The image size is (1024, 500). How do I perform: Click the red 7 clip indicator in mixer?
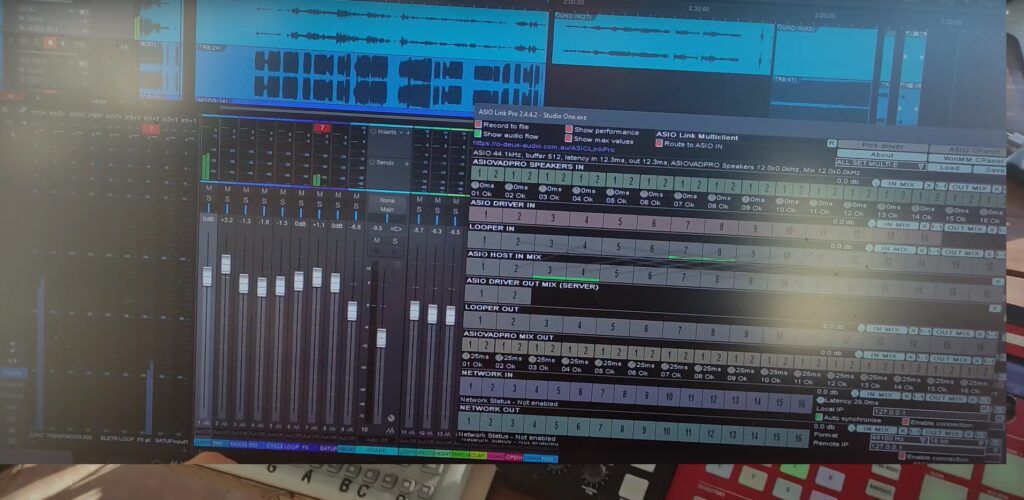pyautogui.click(x=321, y=128)
